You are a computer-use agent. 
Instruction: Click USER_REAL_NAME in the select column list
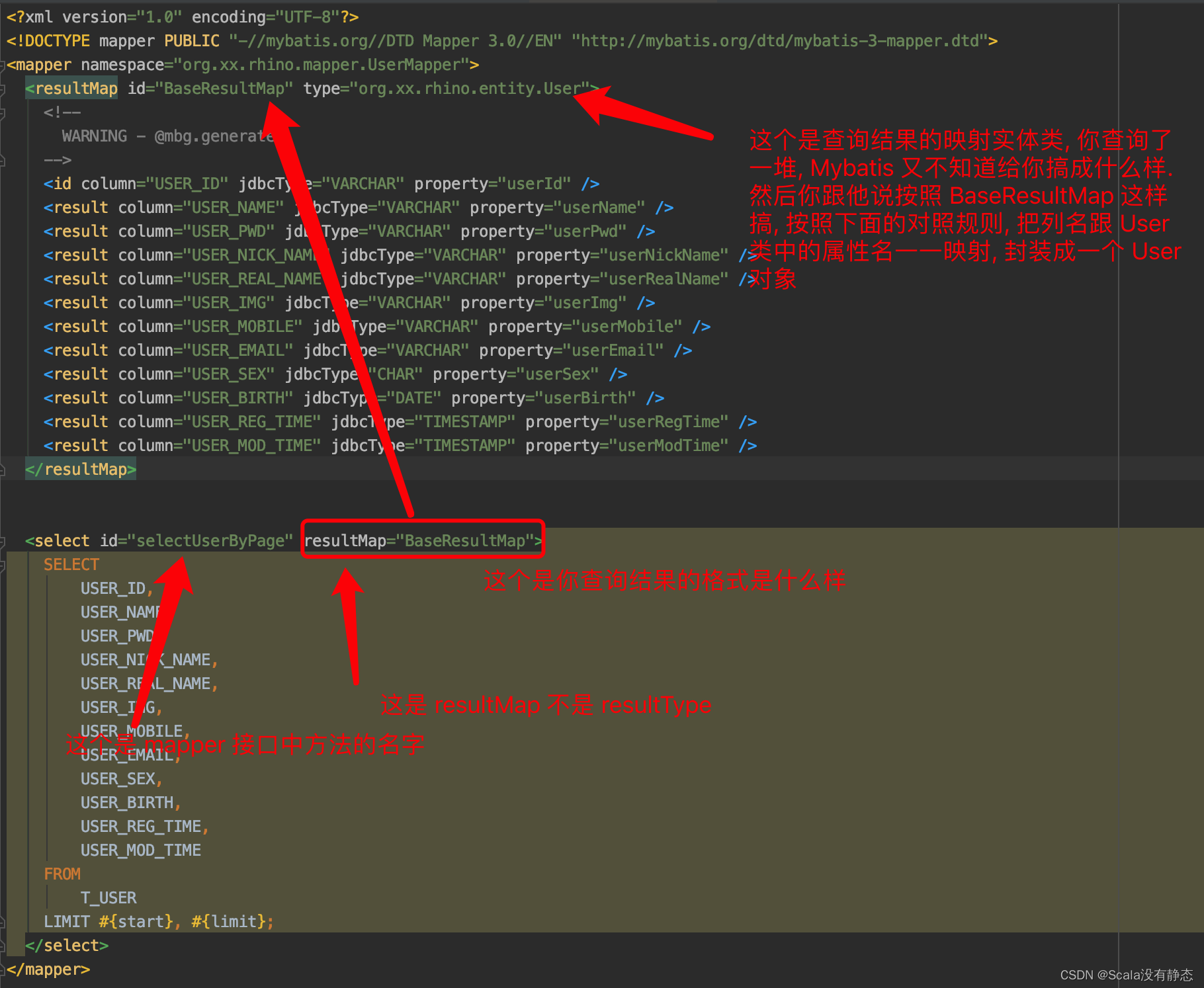146,684
